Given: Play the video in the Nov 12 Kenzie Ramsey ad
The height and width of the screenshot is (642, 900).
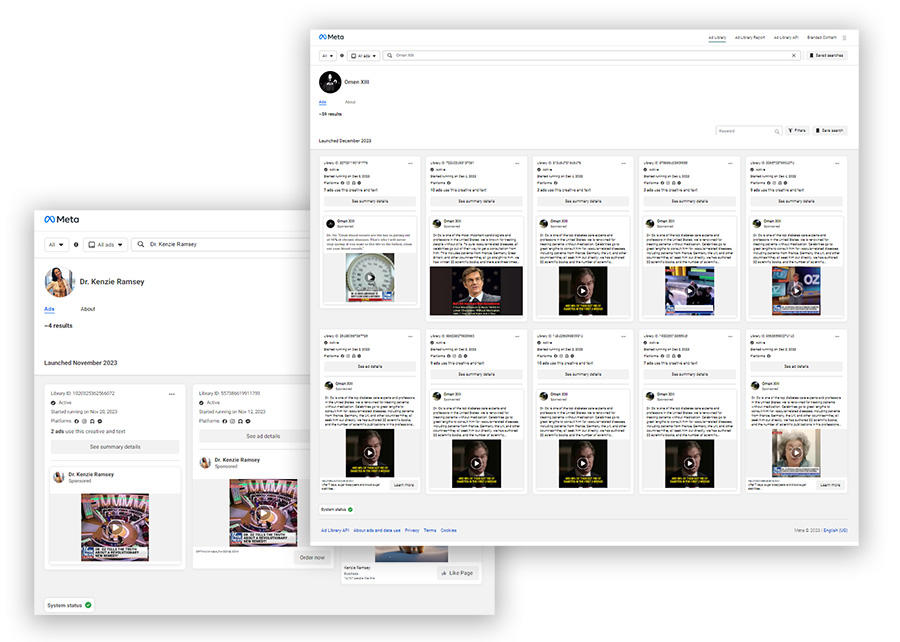Looking at the screenshot, I should pyautogui.click(x=263, y=513).
